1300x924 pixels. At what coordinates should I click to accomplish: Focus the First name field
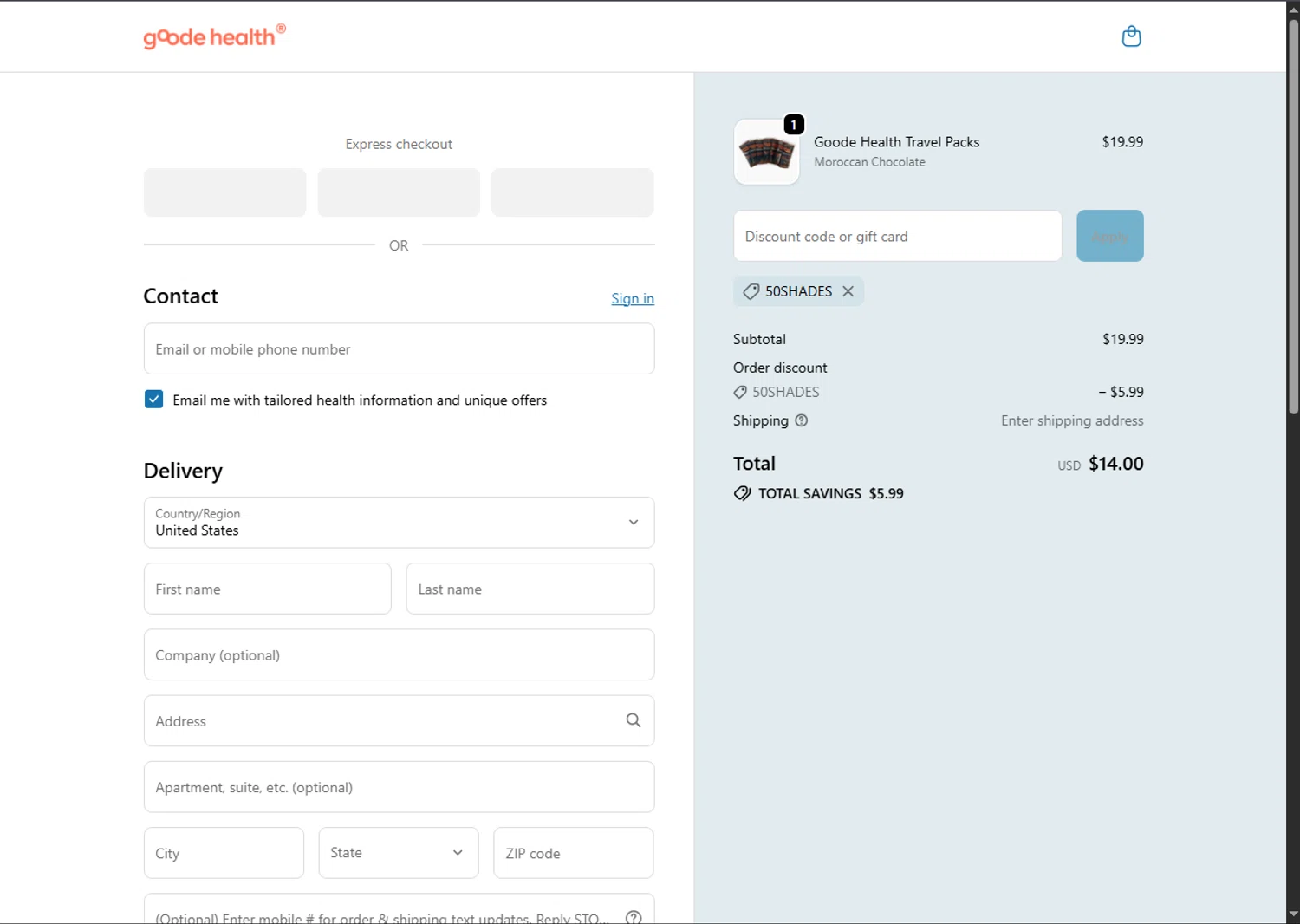267,589
